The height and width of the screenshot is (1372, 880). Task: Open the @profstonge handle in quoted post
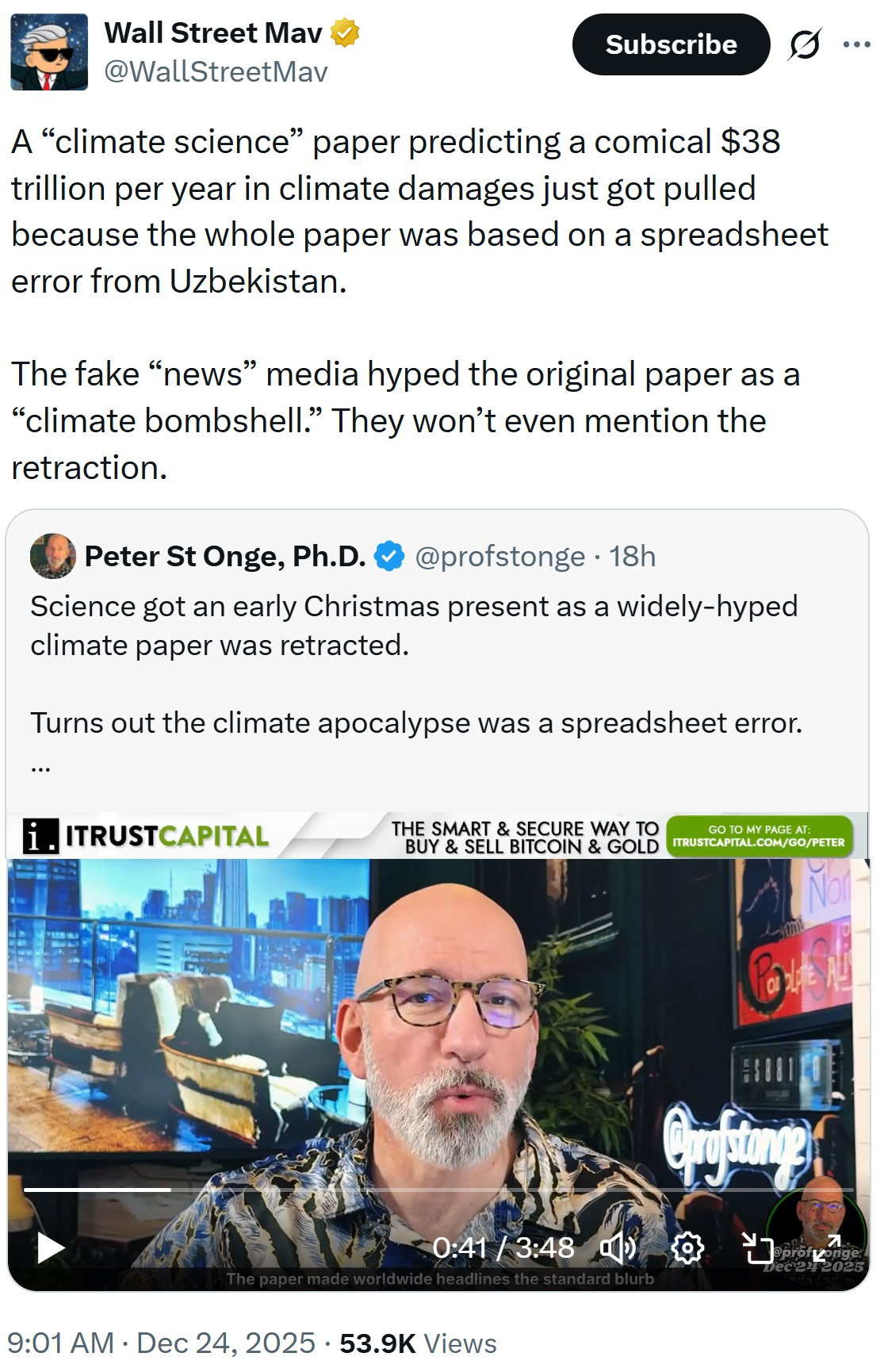click(x=500, y=557)
